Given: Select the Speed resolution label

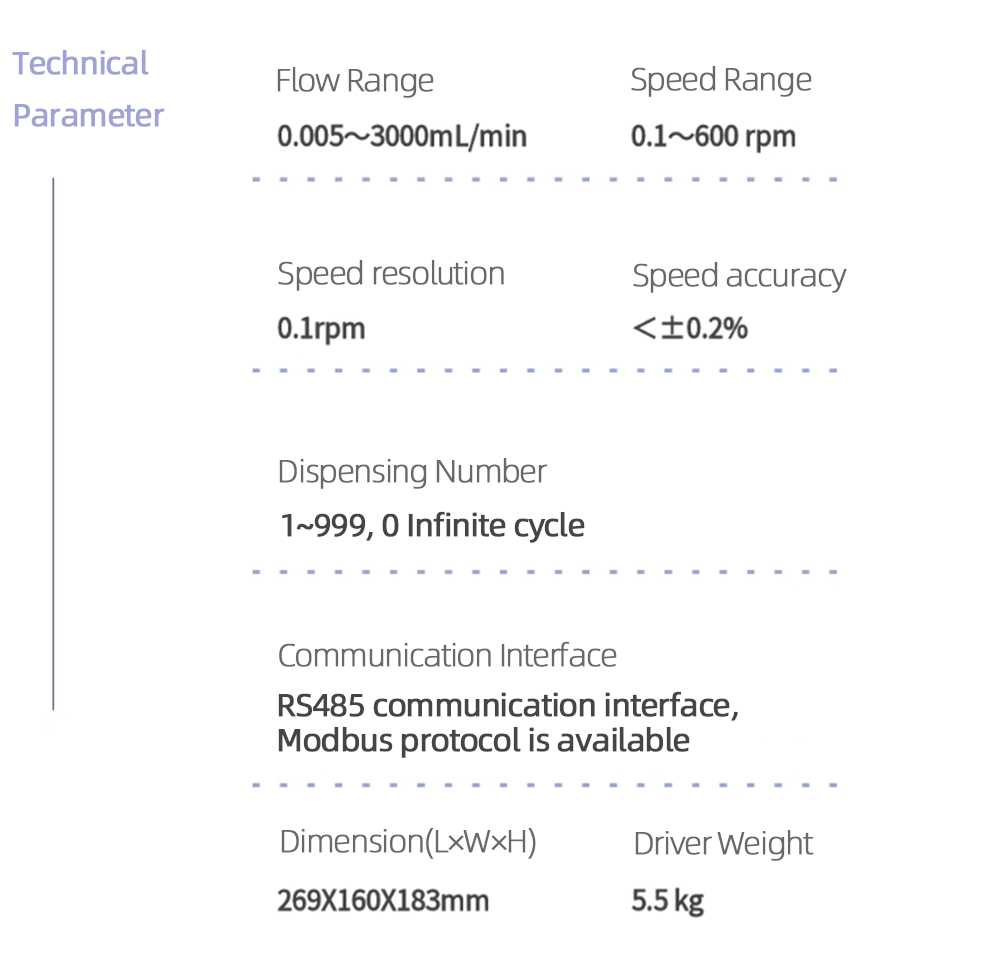Looking at the screenshot, I should [390, 274].
